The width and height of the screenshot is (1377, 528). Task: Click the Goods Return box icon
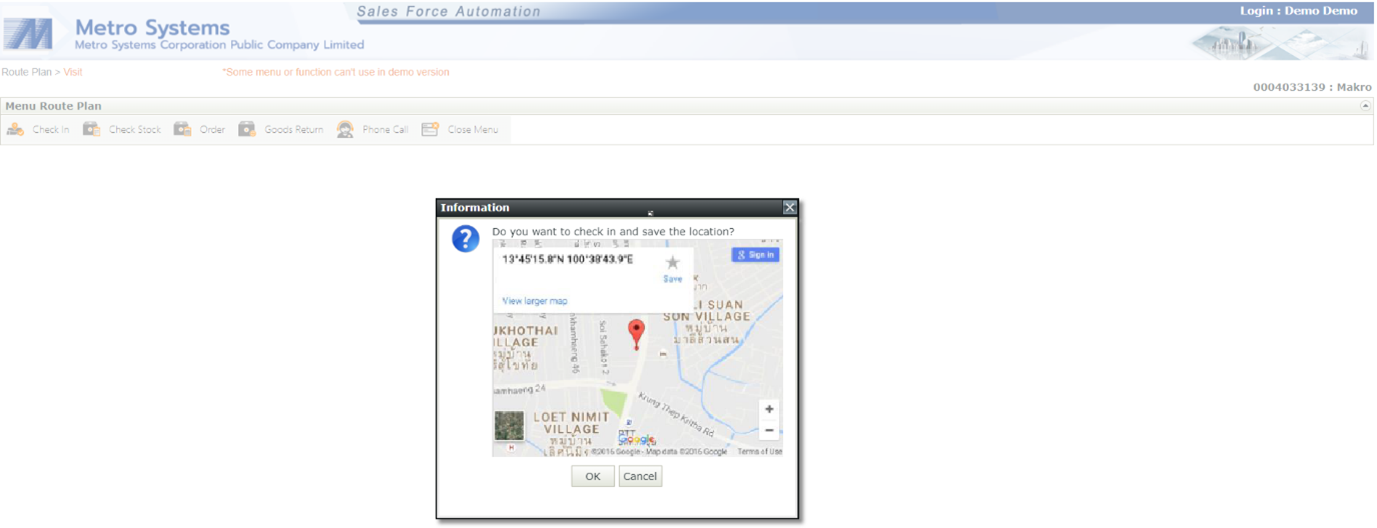coord(247,129)
